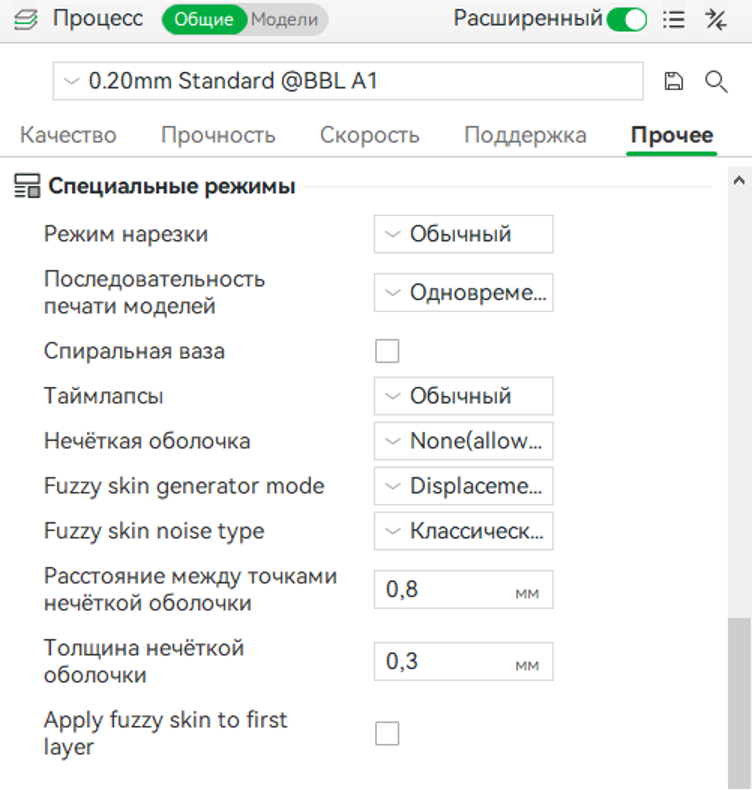Open the Поддержка tab

tap(525, 135)
